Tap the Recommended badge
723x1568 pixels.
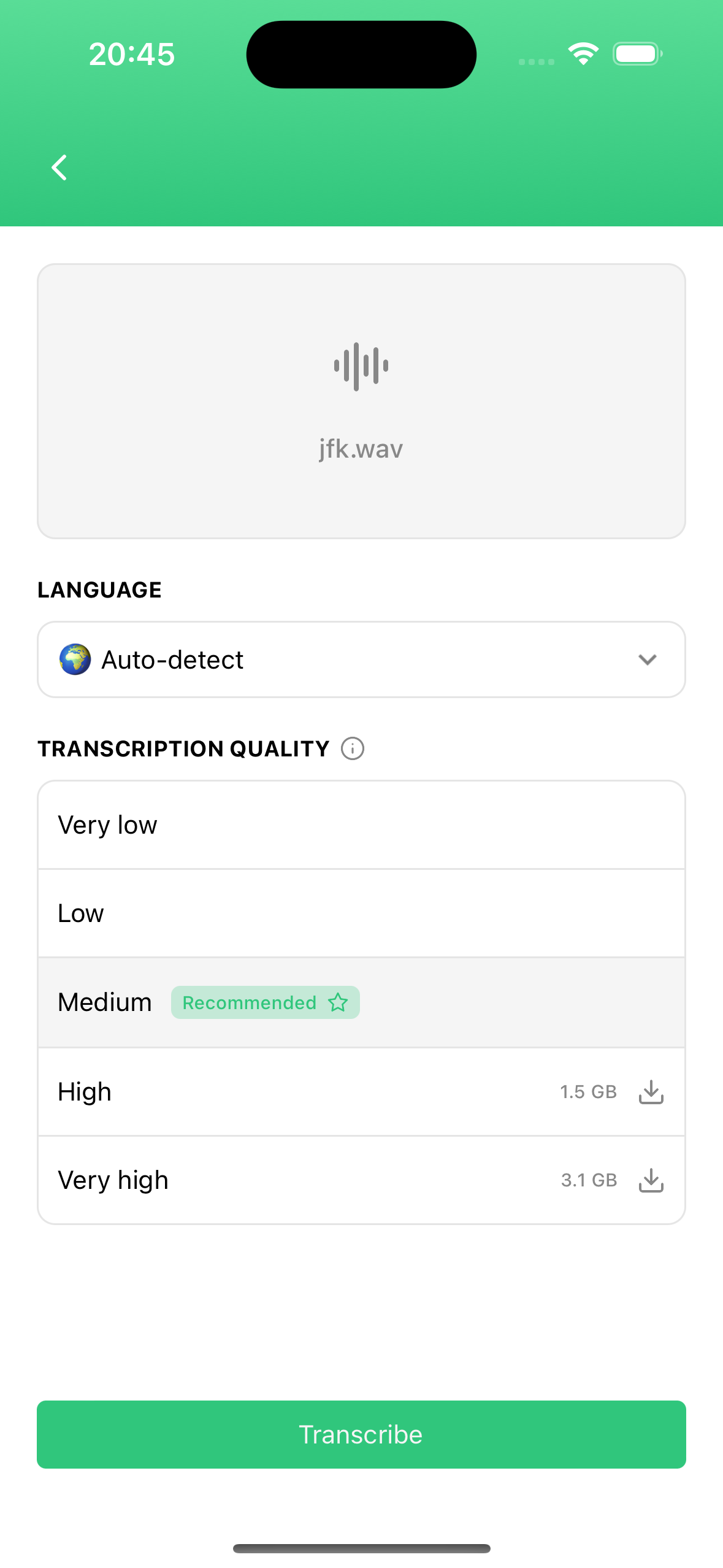pos(266,1002)
